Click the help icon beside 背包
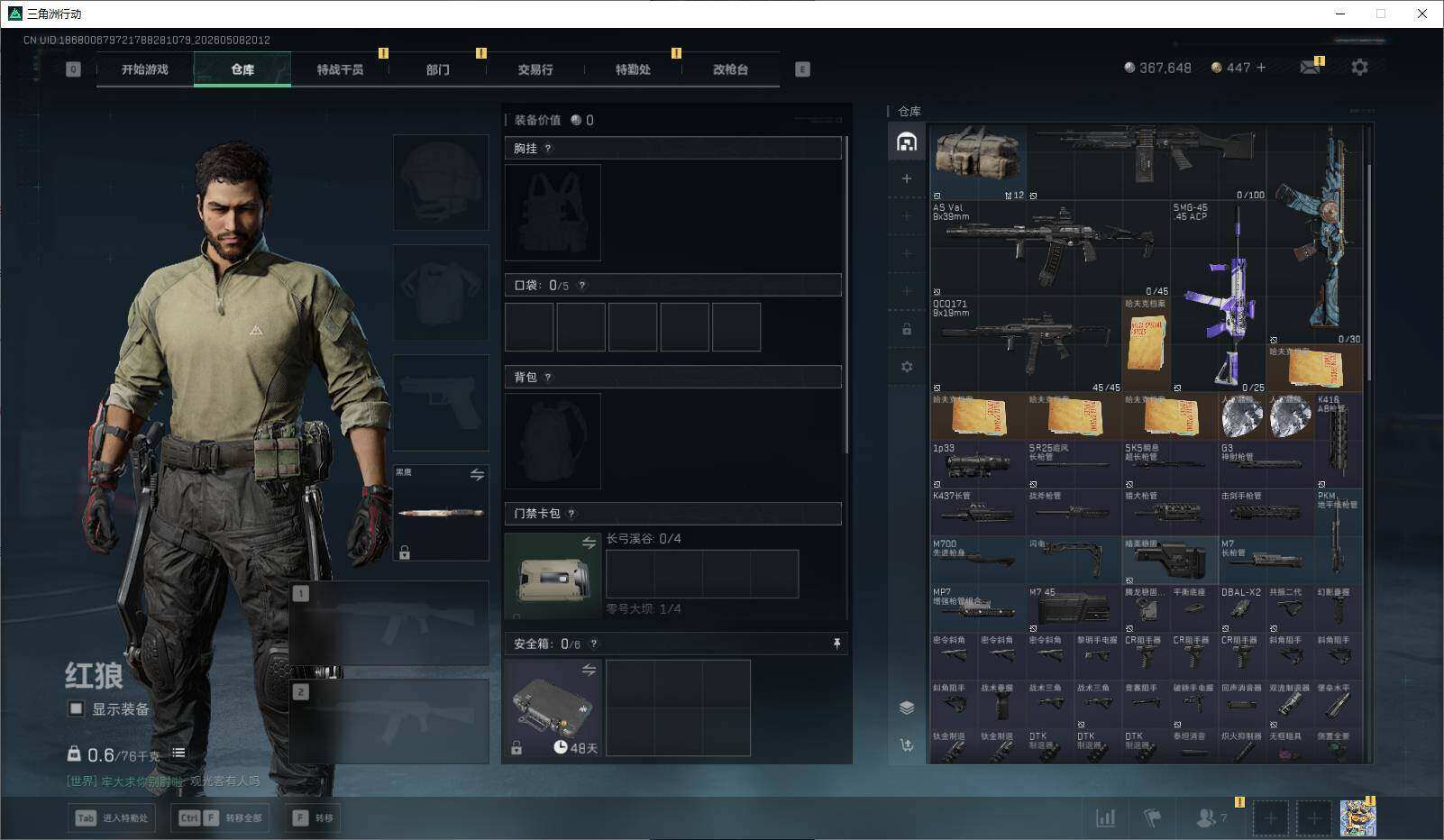The height and width of the screenshot is (840, 1444). 547,378
